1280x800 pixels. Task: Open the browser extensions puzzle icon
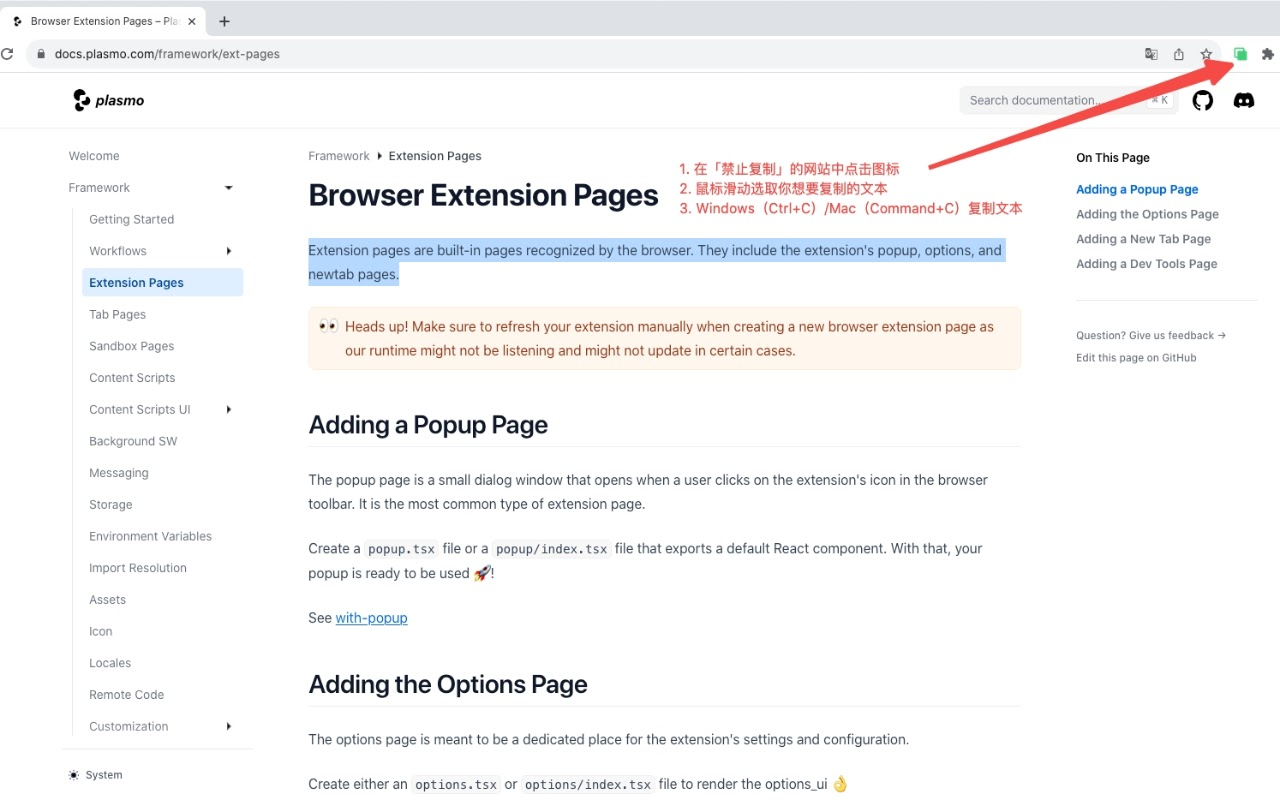pos(1268,54)
